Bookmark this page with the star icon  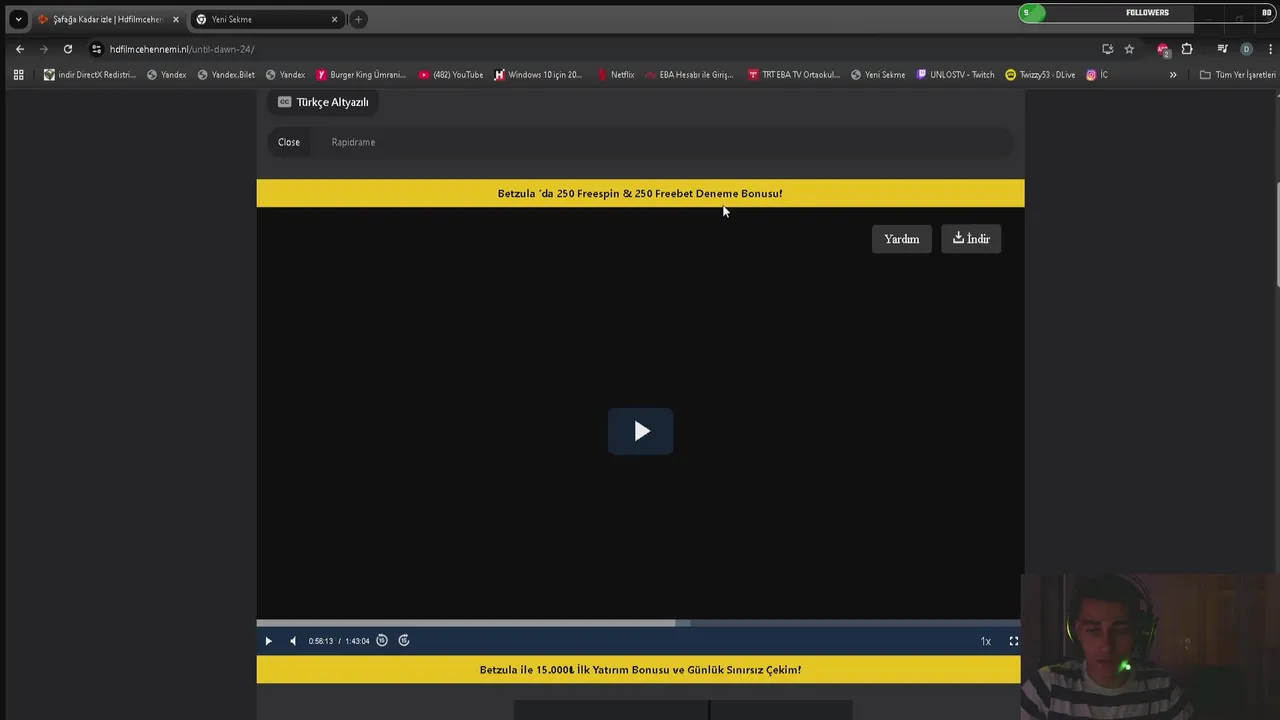coord(1129,49)
